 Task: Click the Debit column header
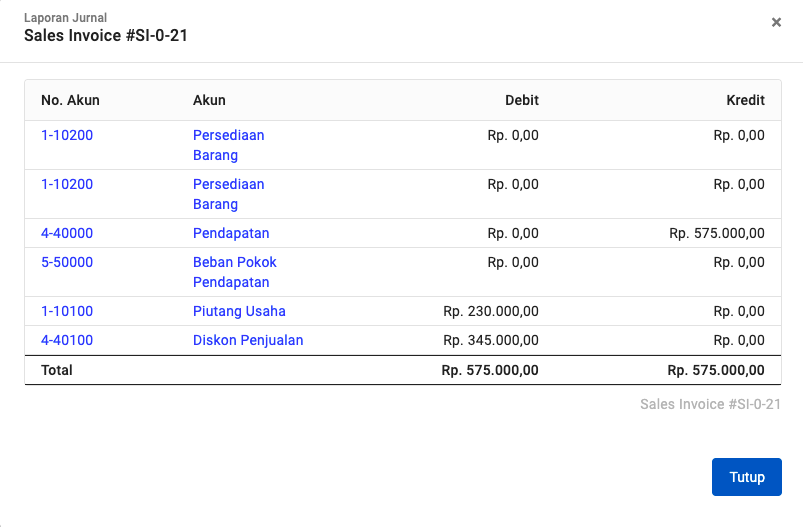tap(522, 100)
